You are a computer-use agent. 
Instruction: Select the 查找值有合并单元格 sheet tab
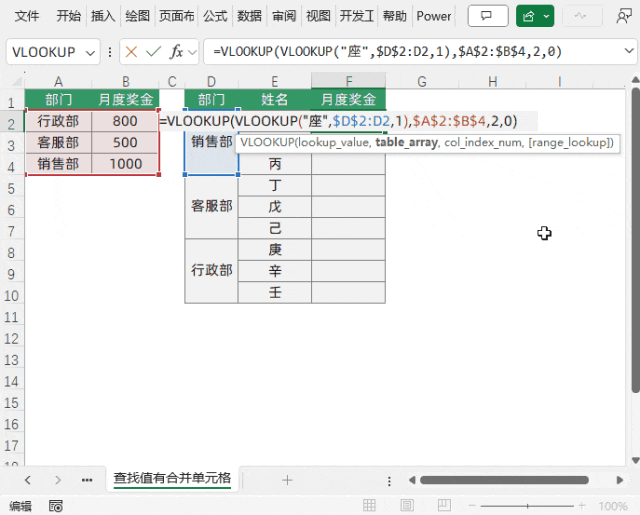pos(172,479)
